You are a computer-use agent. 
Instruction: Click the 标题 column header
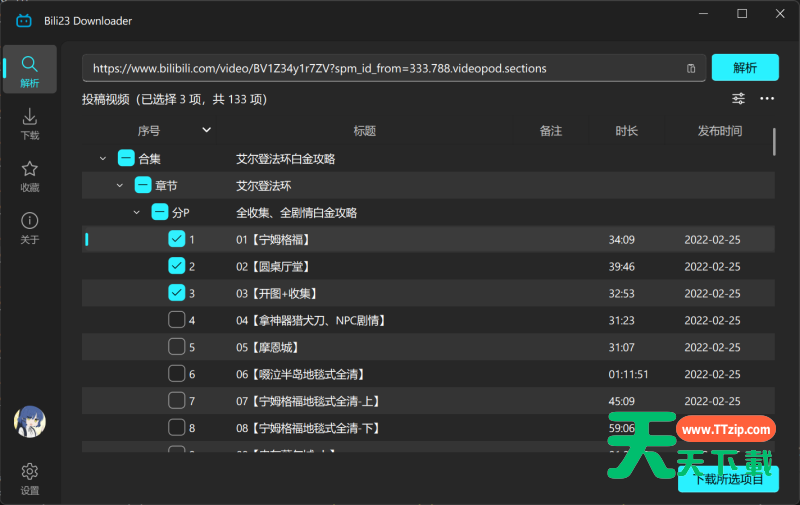(365, 131)
